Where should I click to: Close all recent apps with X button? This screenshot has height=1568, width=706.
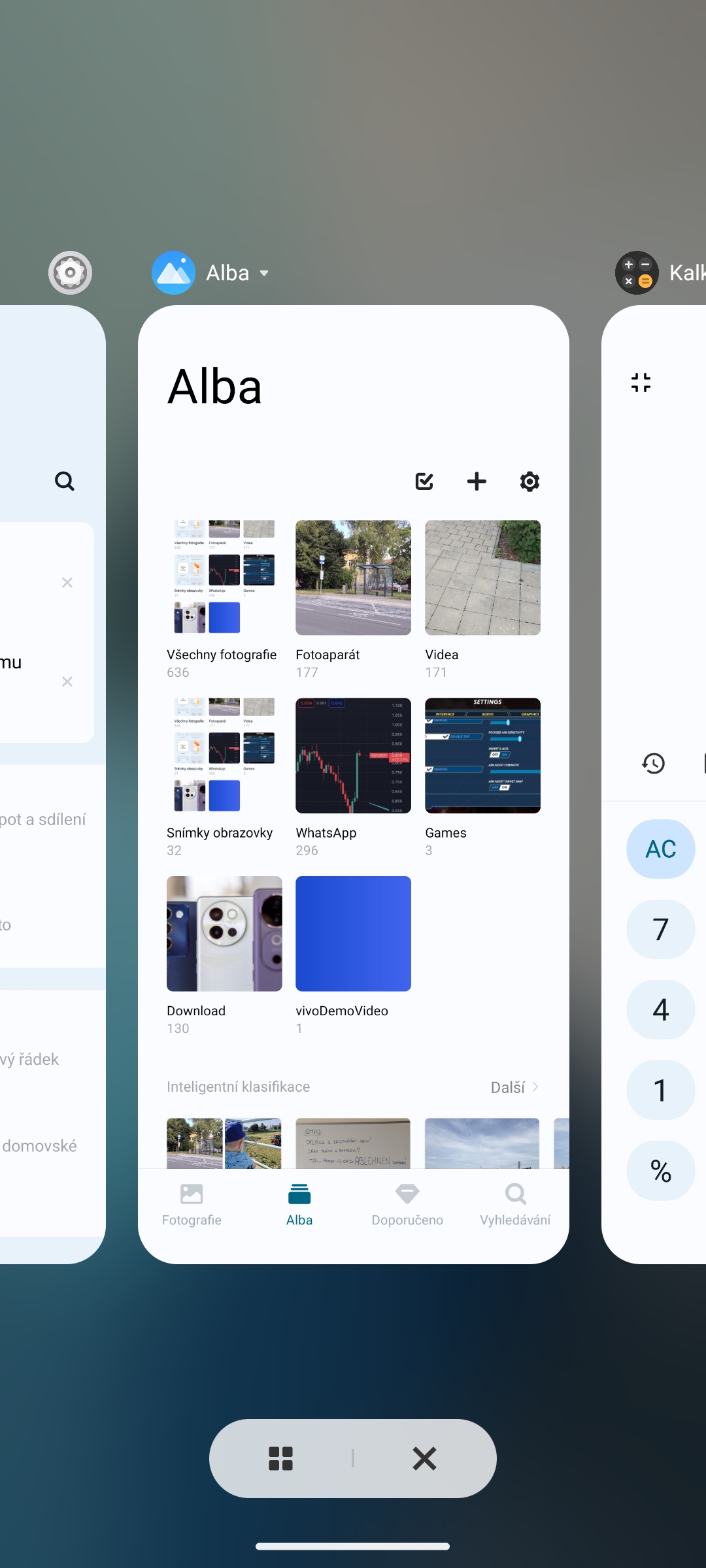tap(424, 1458)
